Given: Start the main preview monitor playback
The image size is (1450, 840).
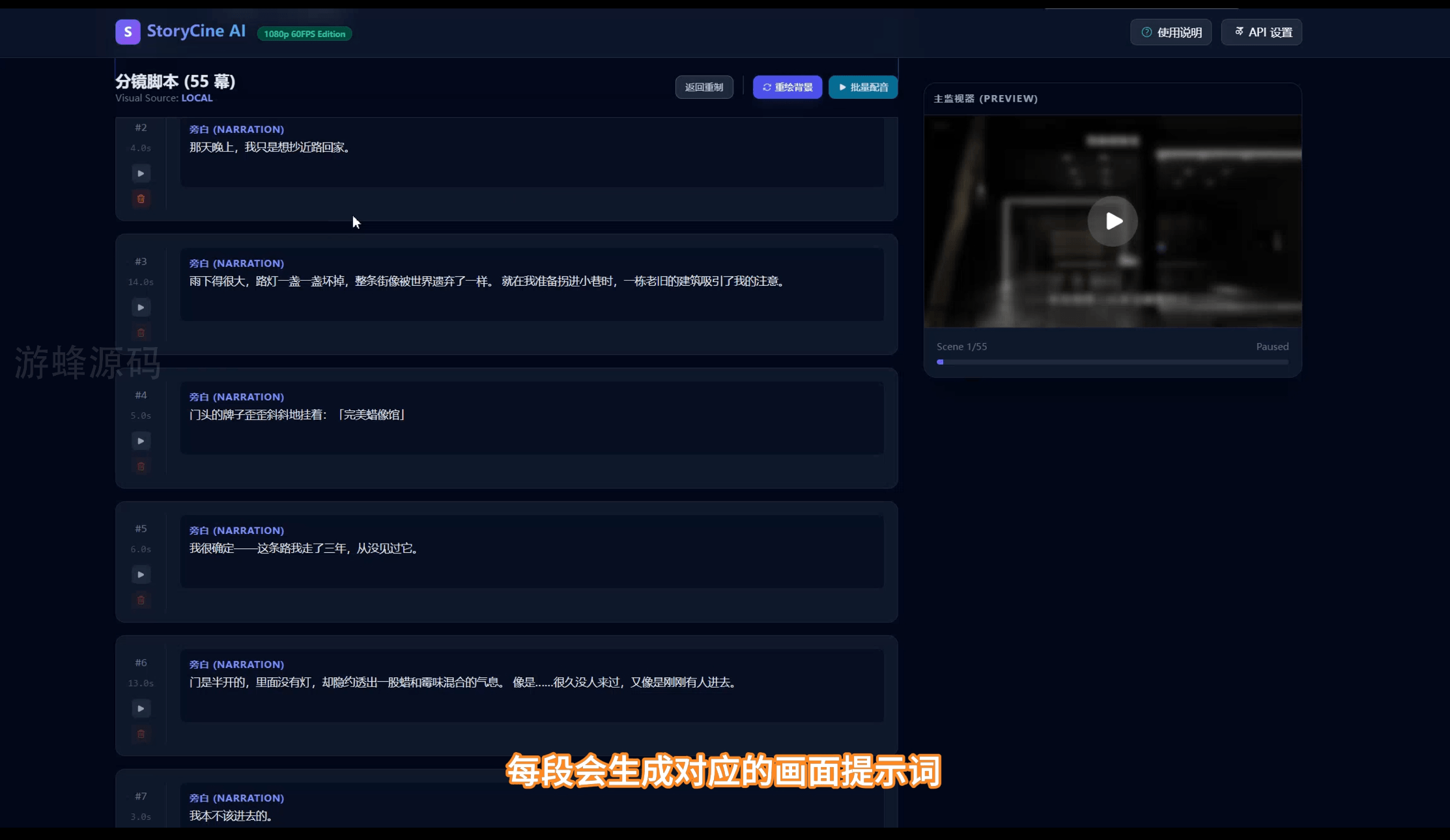Looking at the screenshot, I should tap(1113, 221).
